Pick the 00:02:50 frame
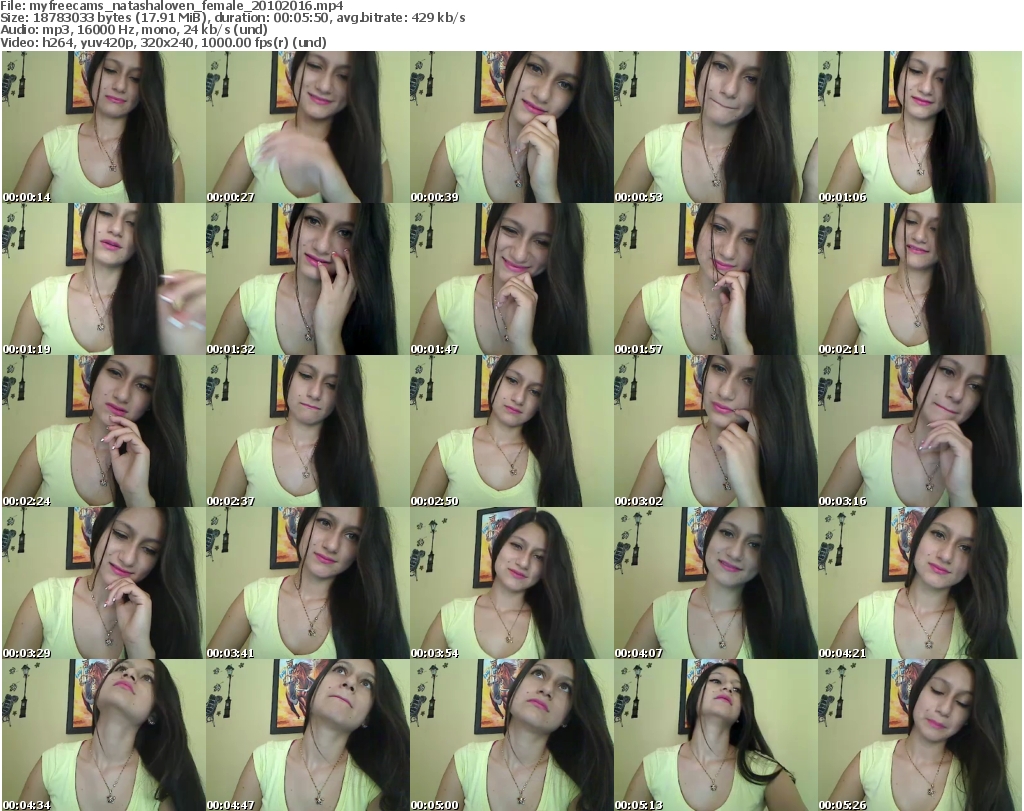Viewport: 1024px width, 811px height. pos(511,431)
